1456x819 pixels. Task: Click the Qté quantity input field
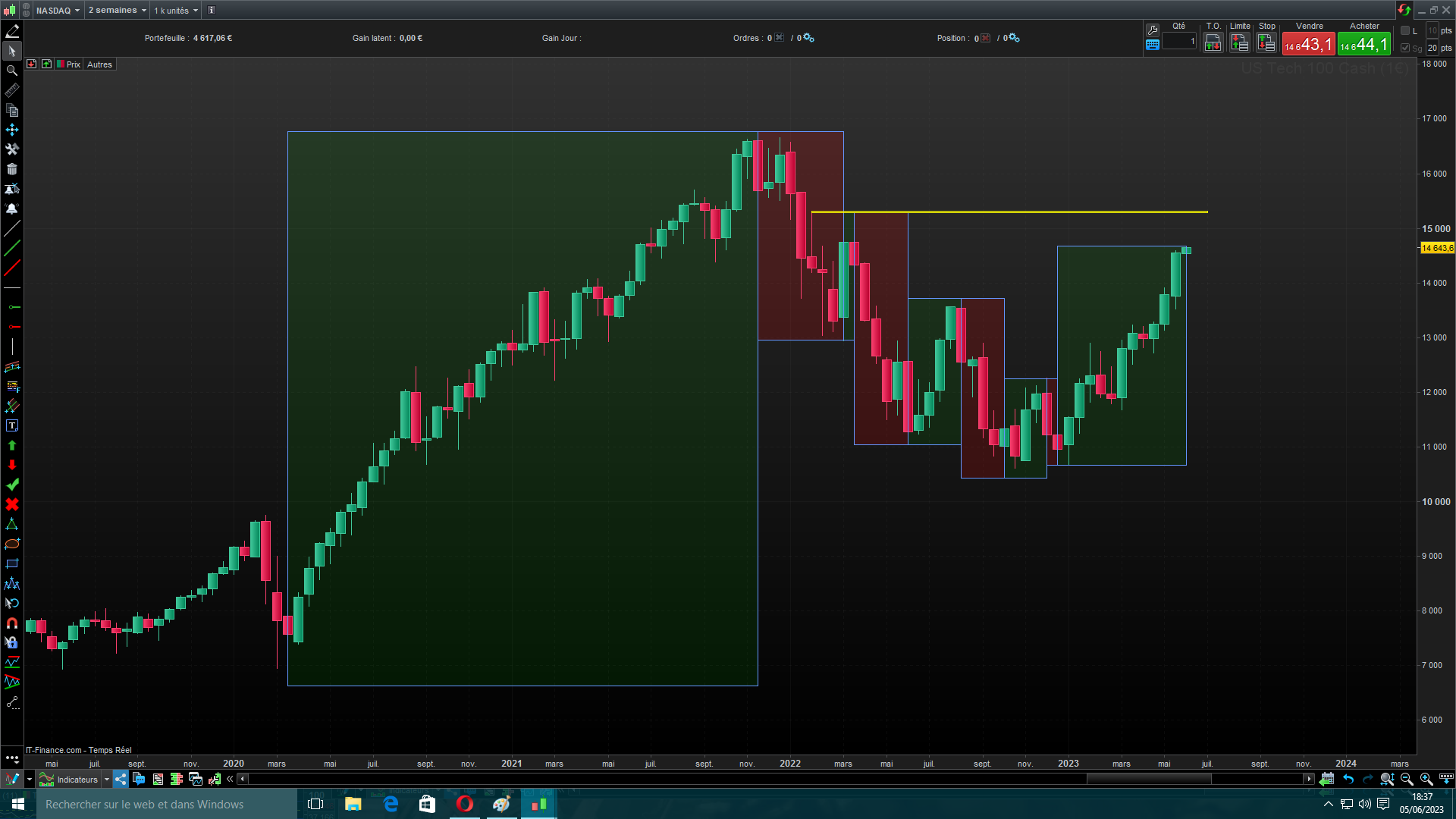pyautogui.click(x=1179, y=42)
